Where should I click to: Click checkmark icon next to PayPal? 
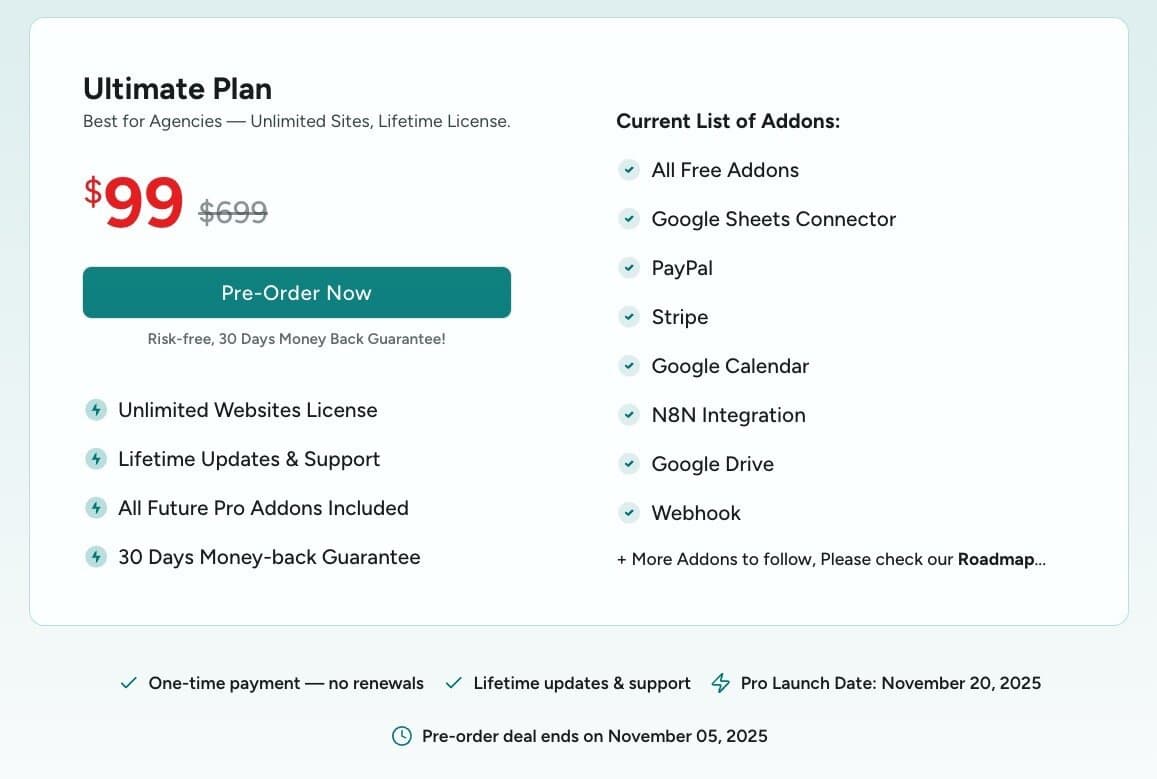point(629,268)
